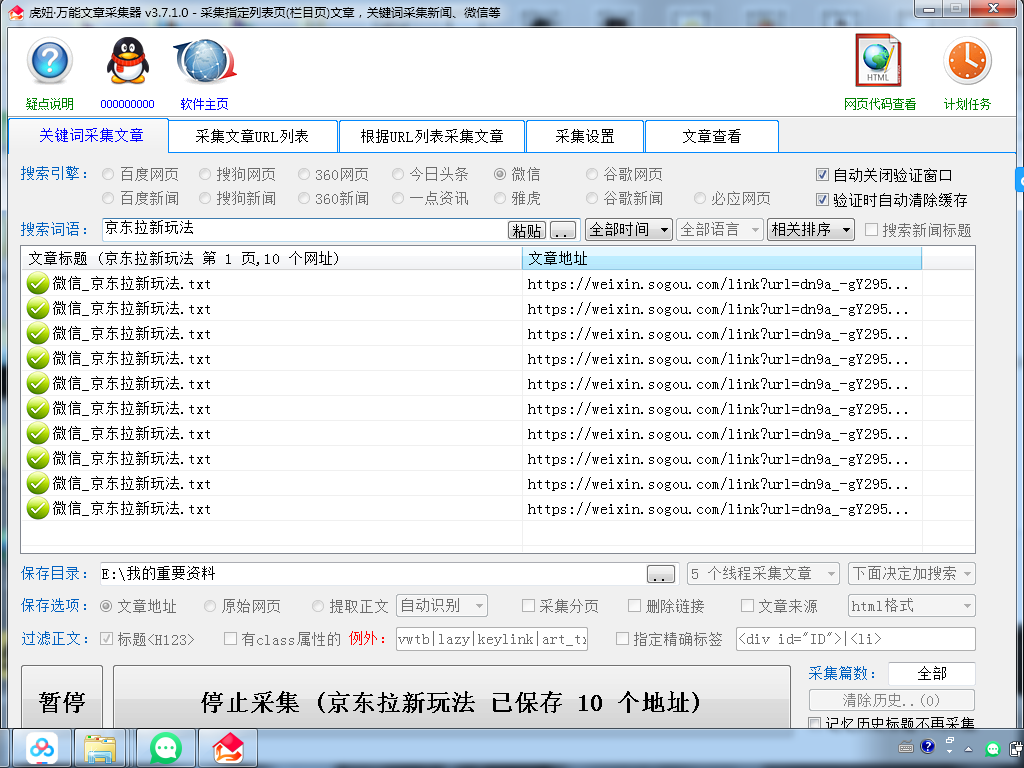Enable 搜索新闻标题 checkbox
Image resolution: width=1024 pixels, height=768 pixels.
(871, 230)
